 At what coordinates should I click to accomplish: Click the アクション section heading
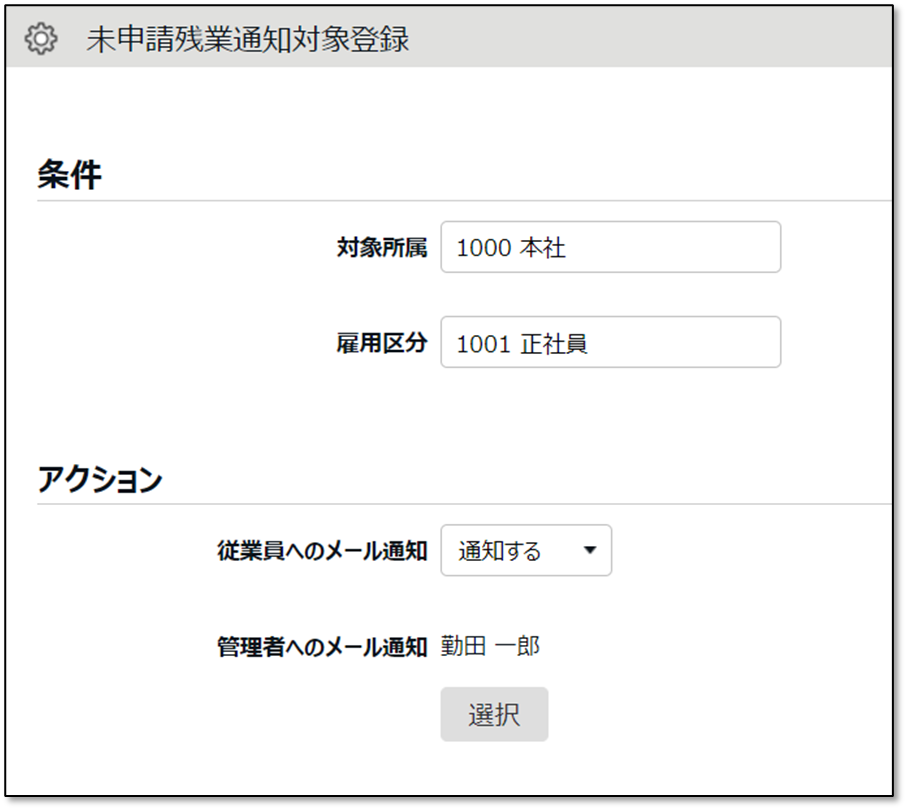[x=100, y=480]
